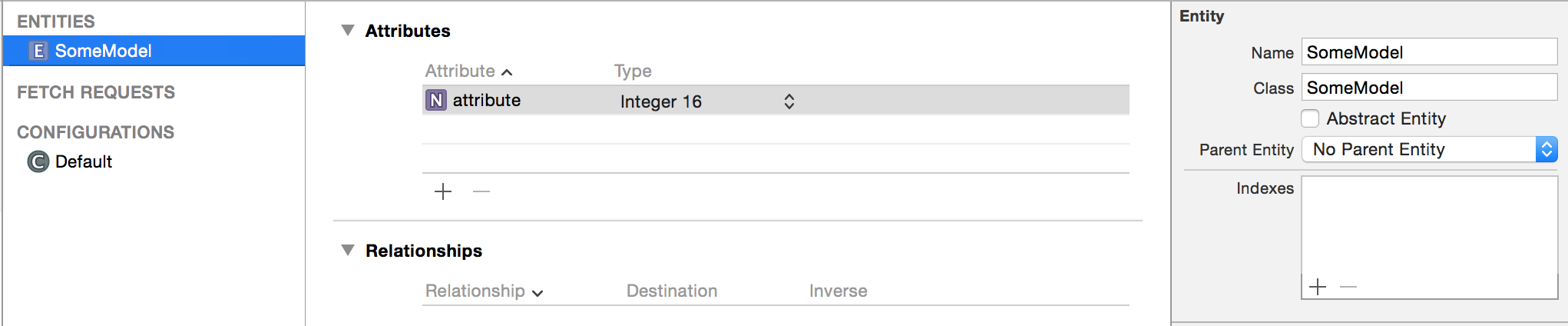Click the N icon beside attribute

[436, 101]
